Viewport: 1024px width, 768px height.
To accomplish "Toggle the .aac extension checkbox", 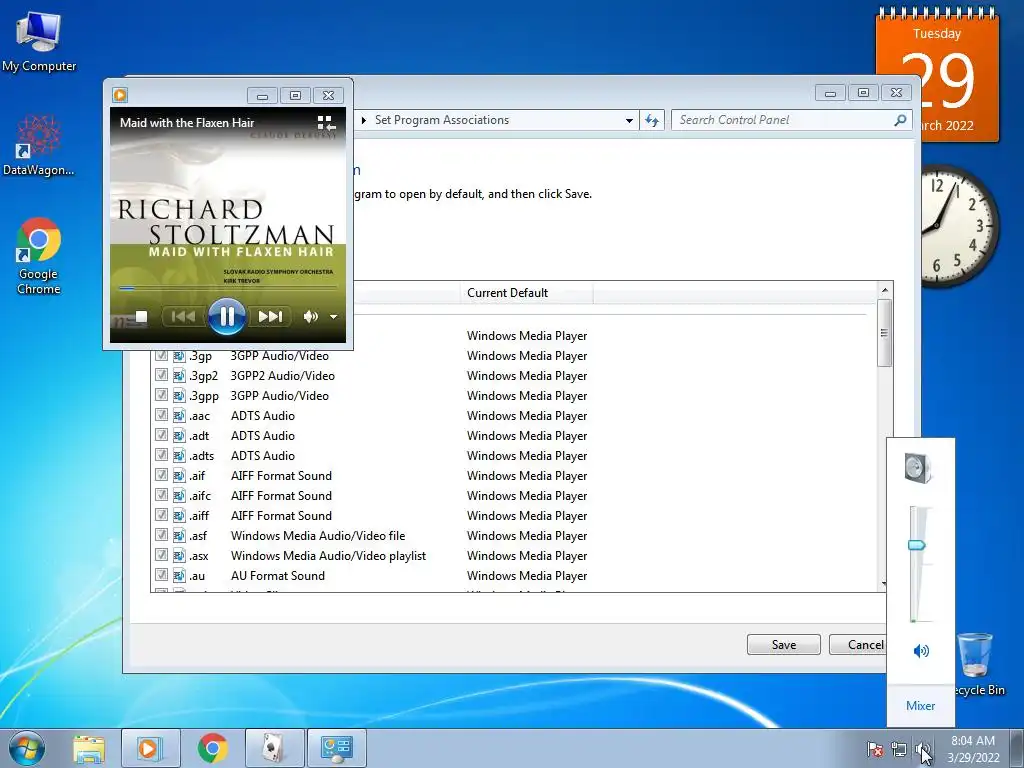I will coord(161,415).
